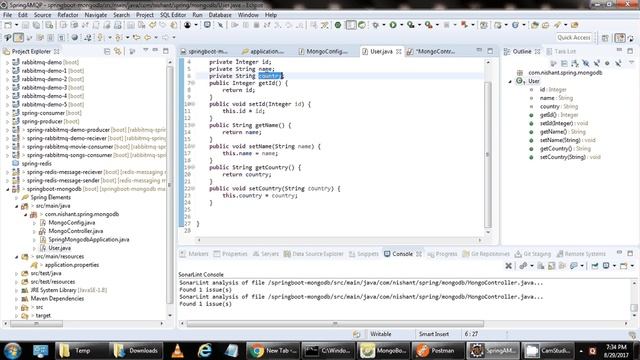The height and width of the screenshot is (360, 640).
Task: Open the Refactor menu
Action: tap(68, 15)
